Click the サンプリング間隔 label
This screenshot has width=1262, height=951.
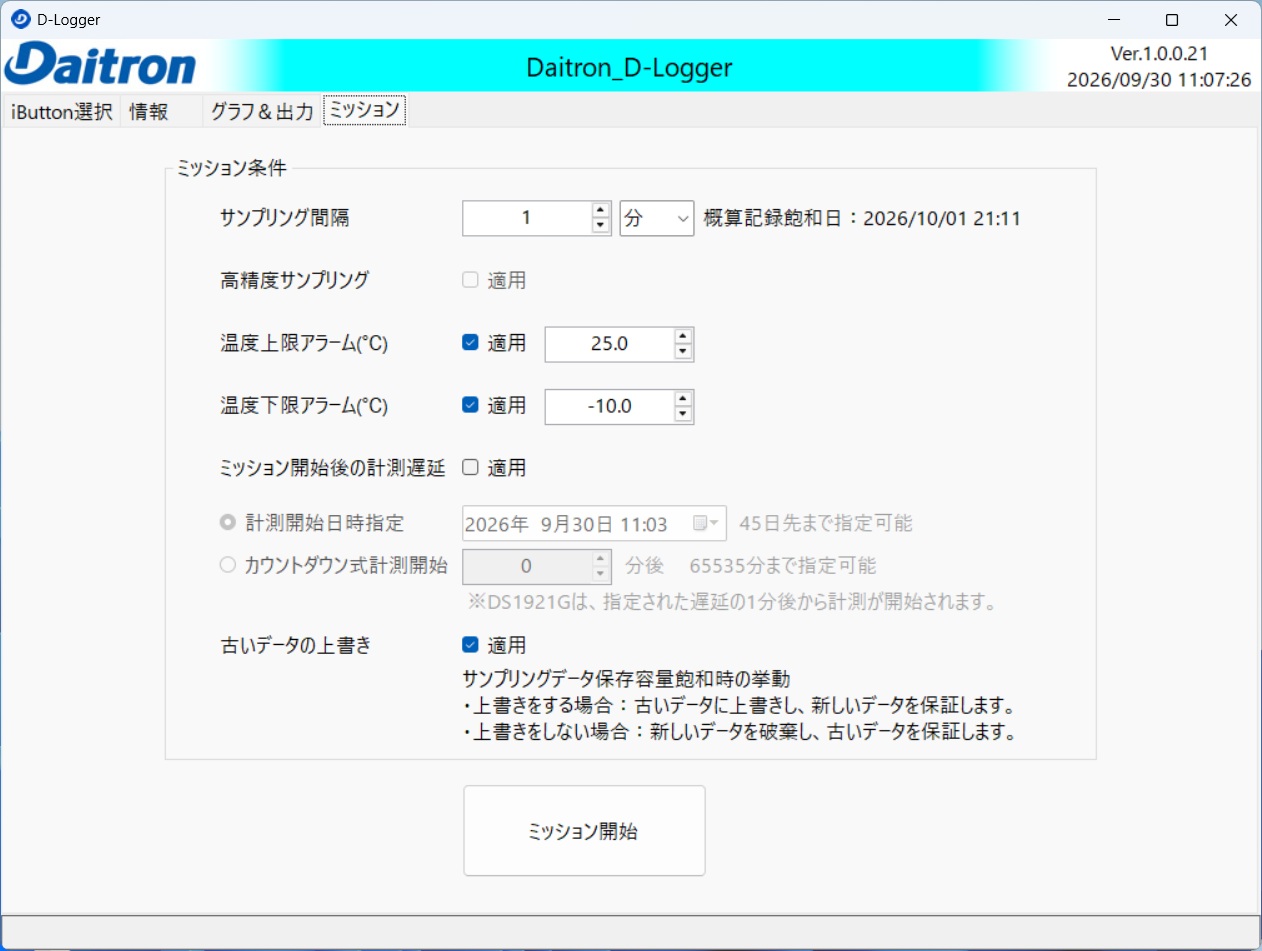(284, 218)
